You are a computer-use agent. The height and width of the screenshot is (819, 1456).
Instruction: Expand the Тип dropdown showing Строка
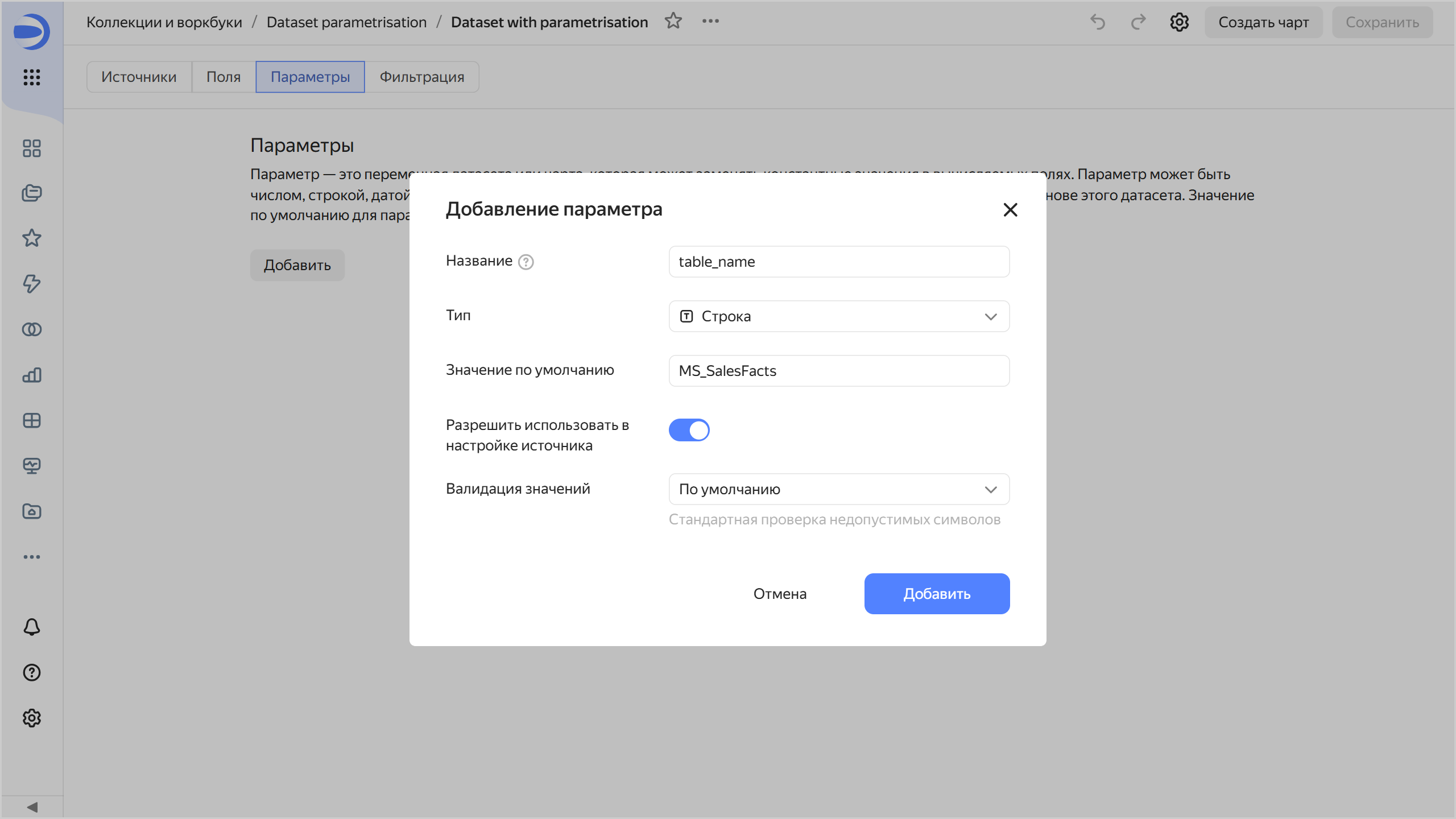tap(839, 316)
